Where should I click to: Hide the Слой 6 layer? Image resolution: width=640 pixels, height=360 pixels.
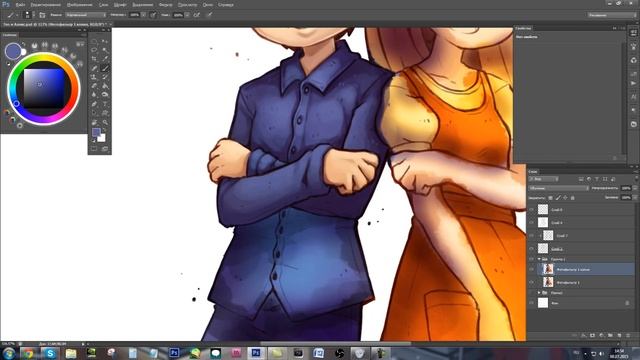[x=531, y=248]
